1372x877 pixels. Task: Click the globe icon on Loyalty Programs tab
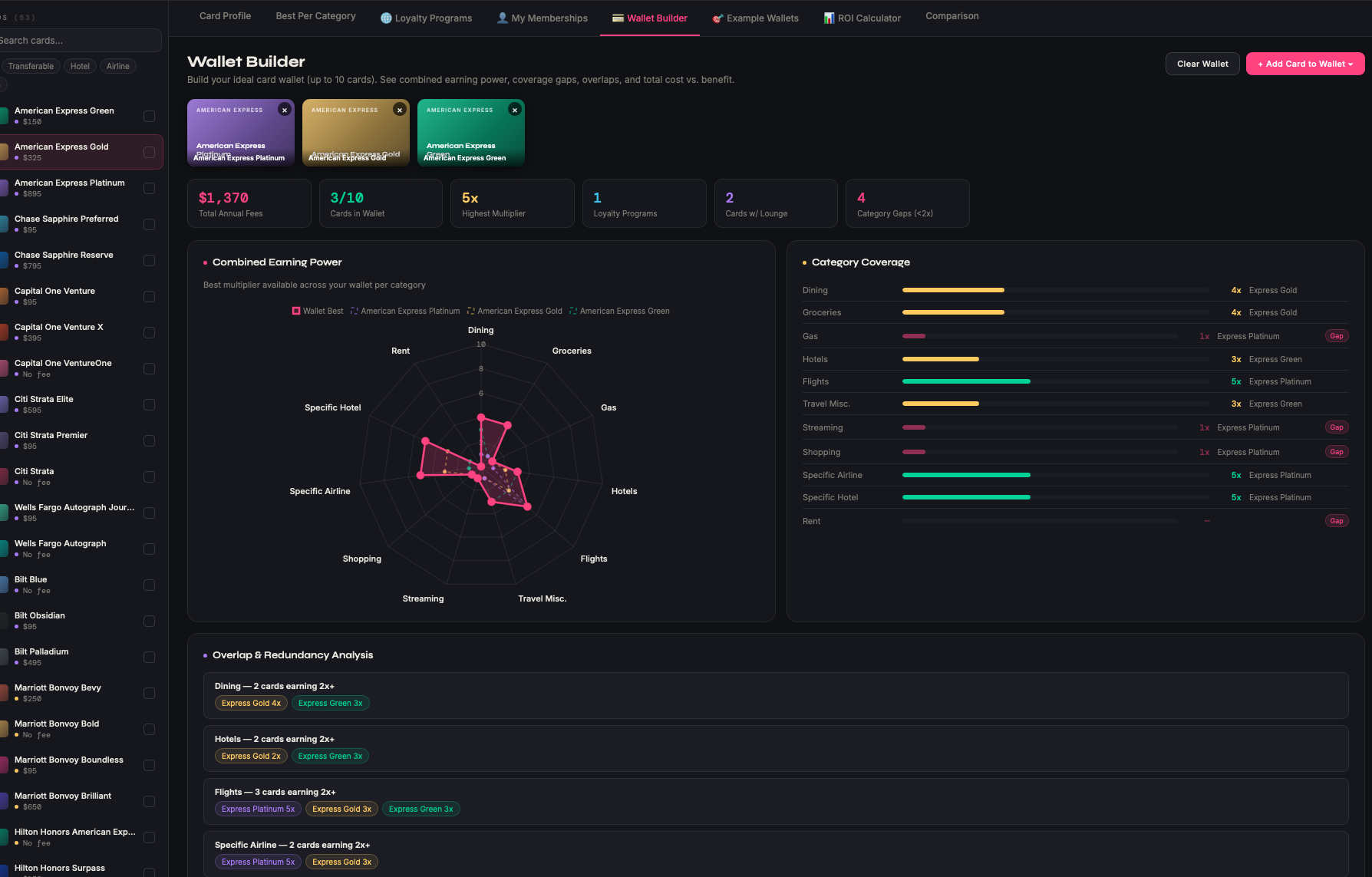point(386,18)
